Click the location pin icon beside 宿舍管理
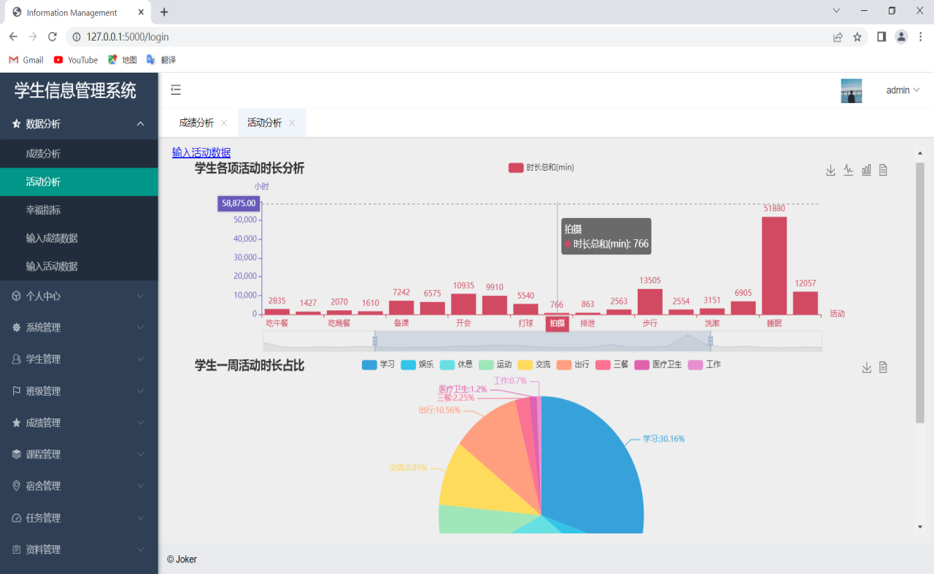Viewport: 935px width, 575px height. click(16, 486)
